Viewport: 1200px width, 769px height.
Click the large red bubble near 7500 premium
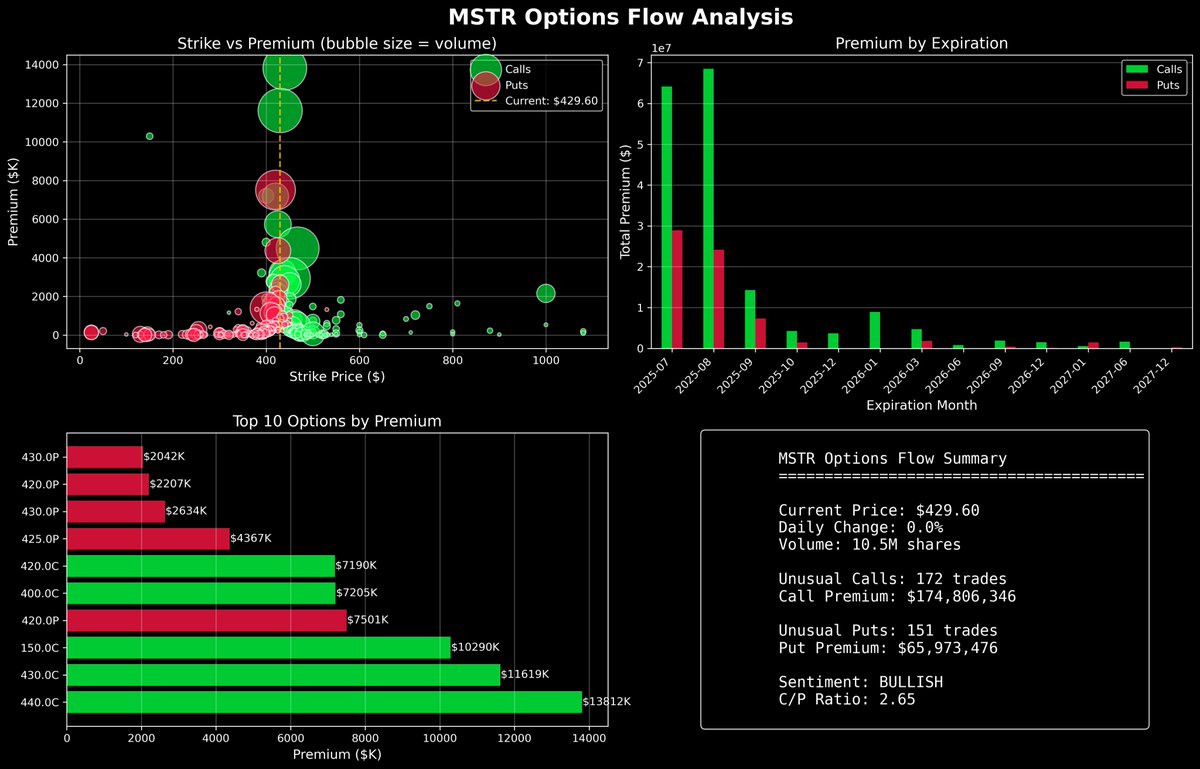[x=275, y=189]
